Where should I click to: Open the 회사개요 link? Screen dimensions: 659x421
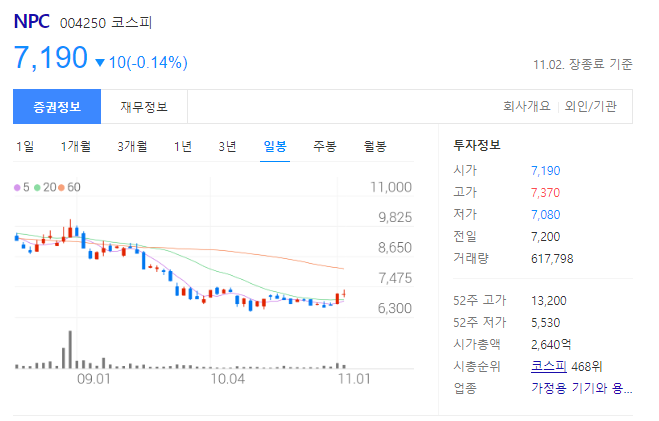pyautogui.click(x=527, y=106)
